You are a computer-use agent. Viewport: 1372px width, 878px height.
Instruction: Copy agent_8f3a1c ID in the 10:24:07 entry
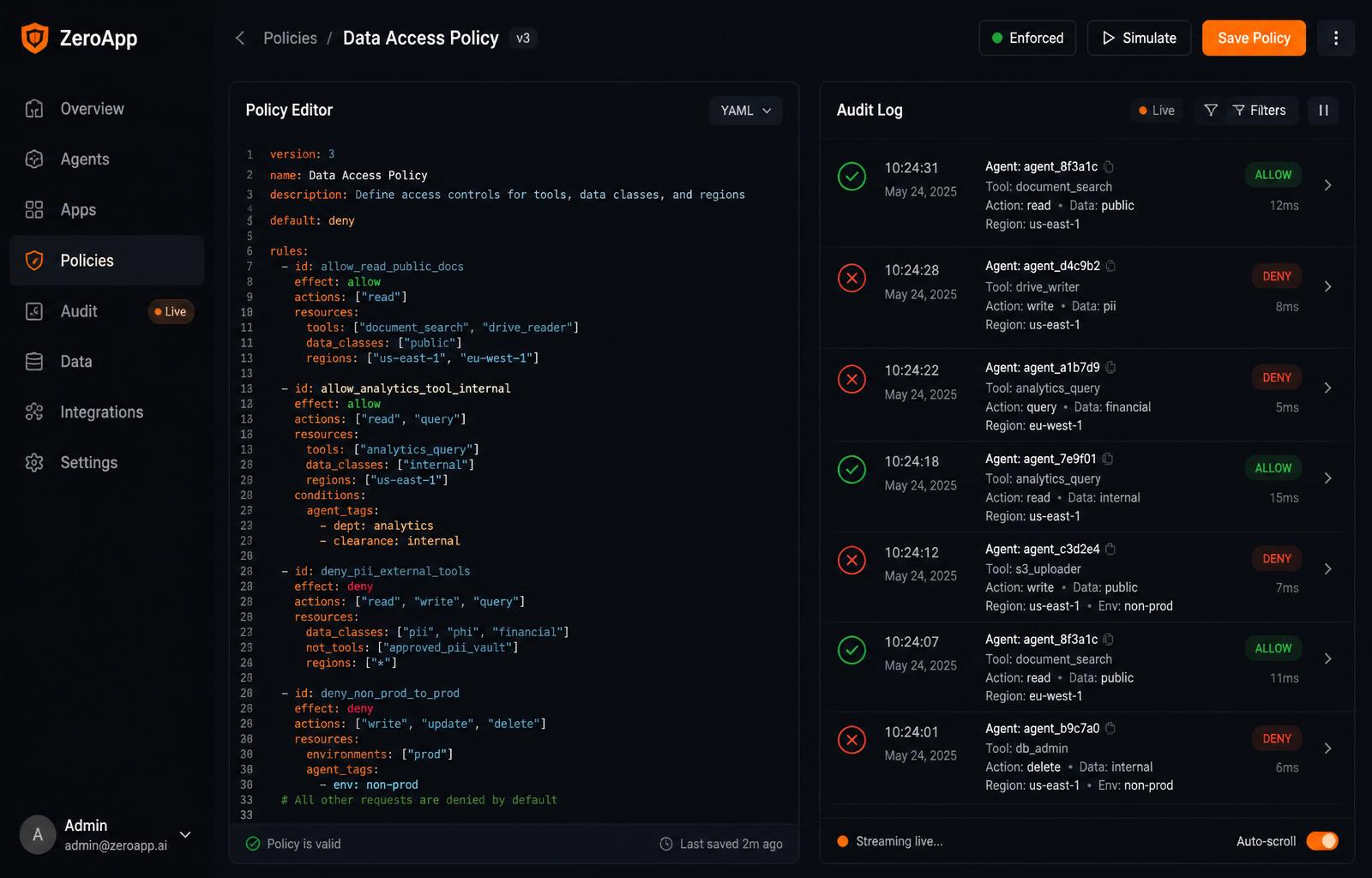1109,639
